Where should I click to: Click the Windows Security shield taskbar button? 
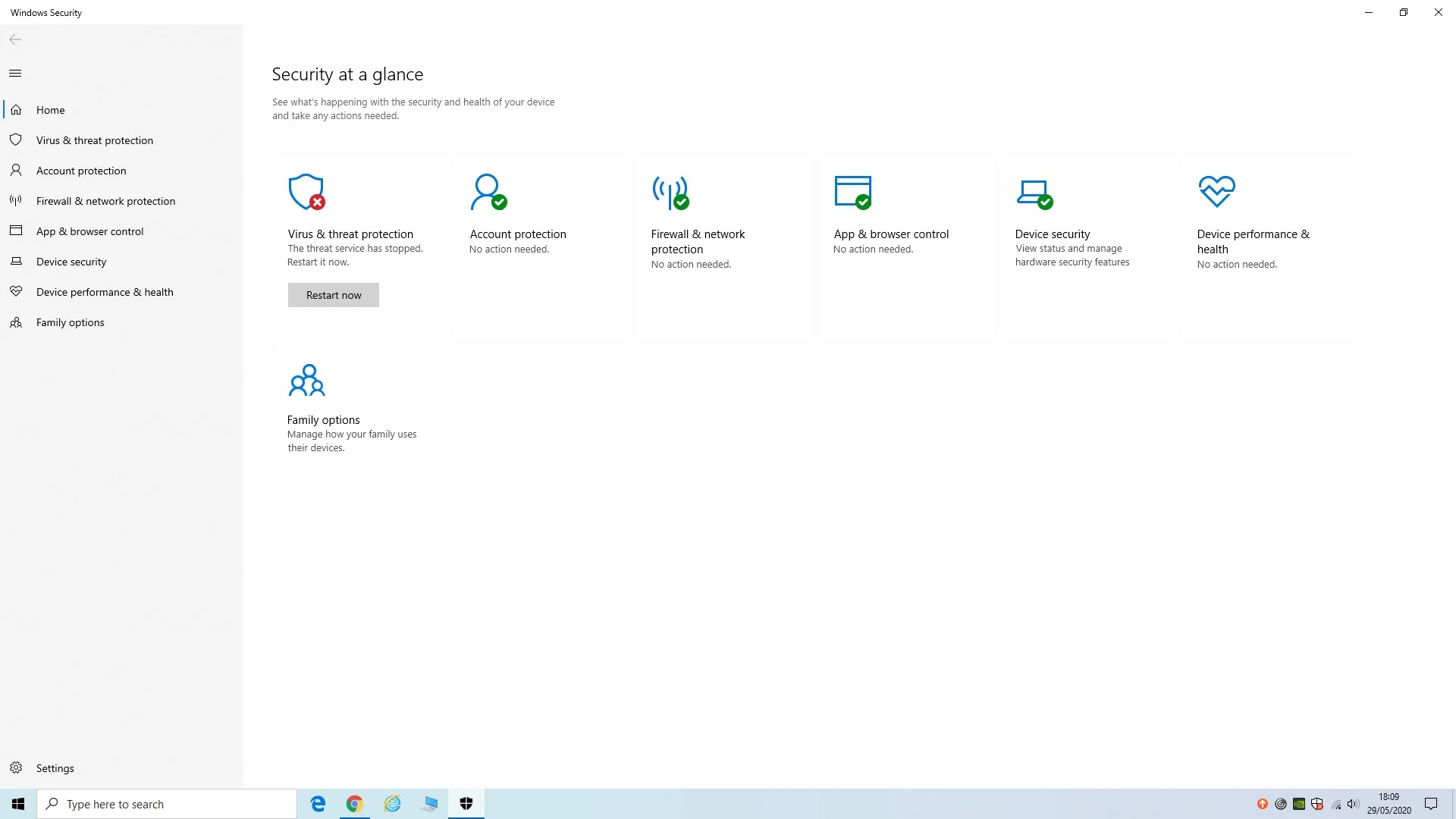tap(466, 804)
